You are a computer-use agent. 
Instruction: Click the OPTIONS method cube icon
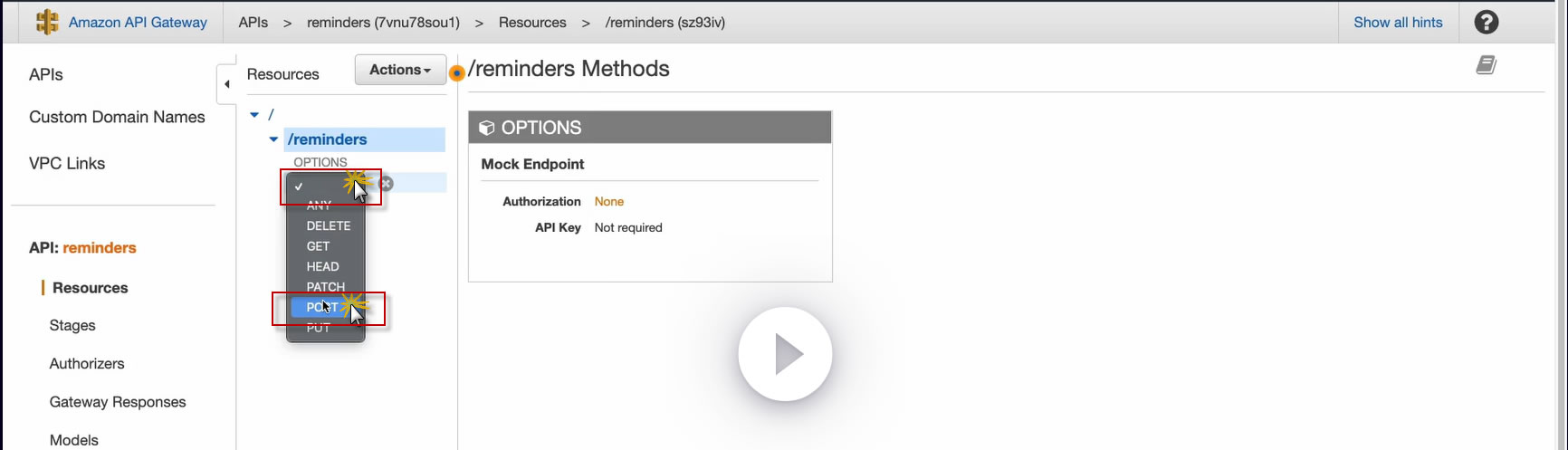[486, 128]
